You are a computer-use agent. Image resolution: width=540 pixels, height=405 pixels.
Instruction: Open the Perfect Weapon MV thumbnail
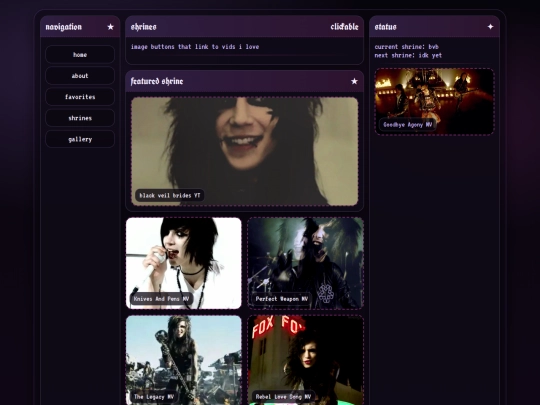tap(305, 263)
